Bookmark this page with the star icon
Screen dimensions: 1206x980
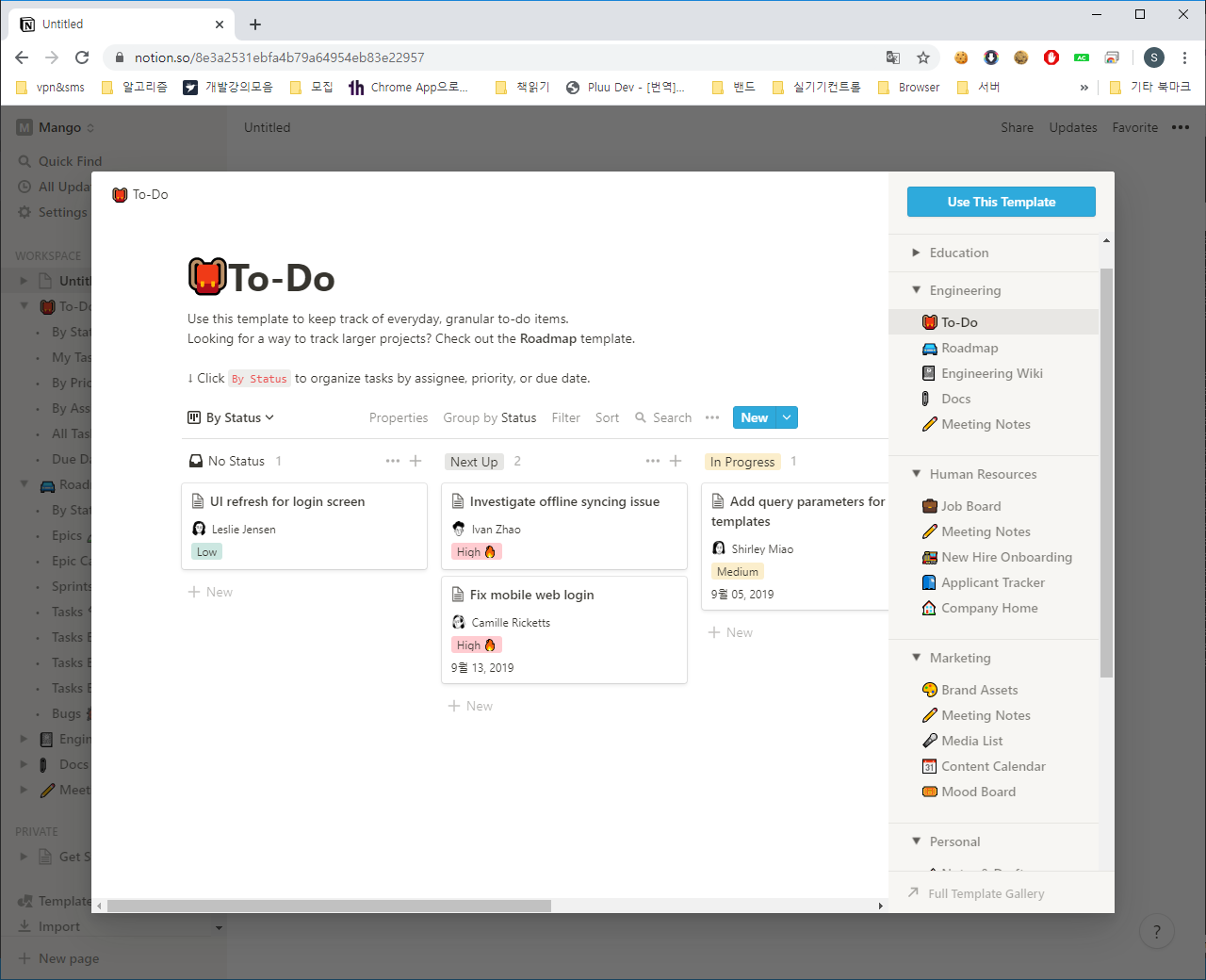[x=923, y=57]
